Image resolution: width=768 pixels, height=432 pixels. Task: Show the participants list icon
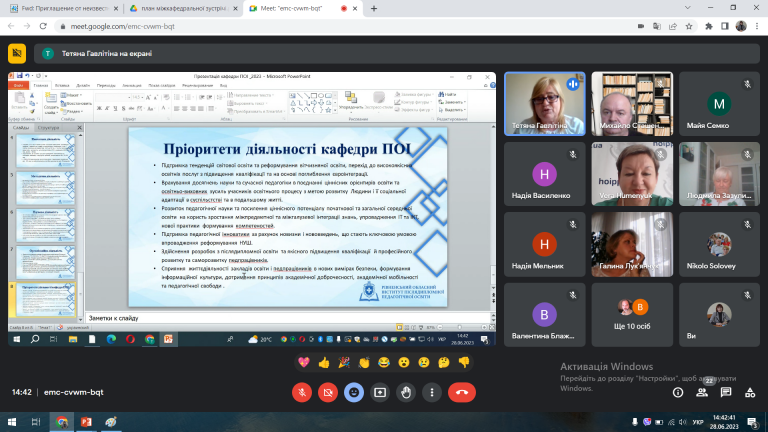[x=702, y=392]
